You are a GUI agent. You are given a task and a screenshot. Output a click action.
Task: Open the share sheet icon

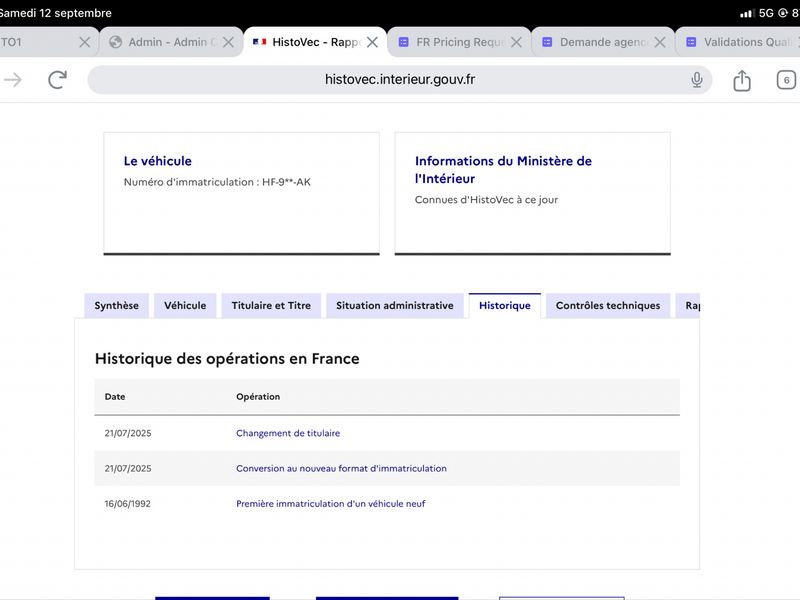pos(742,80)
